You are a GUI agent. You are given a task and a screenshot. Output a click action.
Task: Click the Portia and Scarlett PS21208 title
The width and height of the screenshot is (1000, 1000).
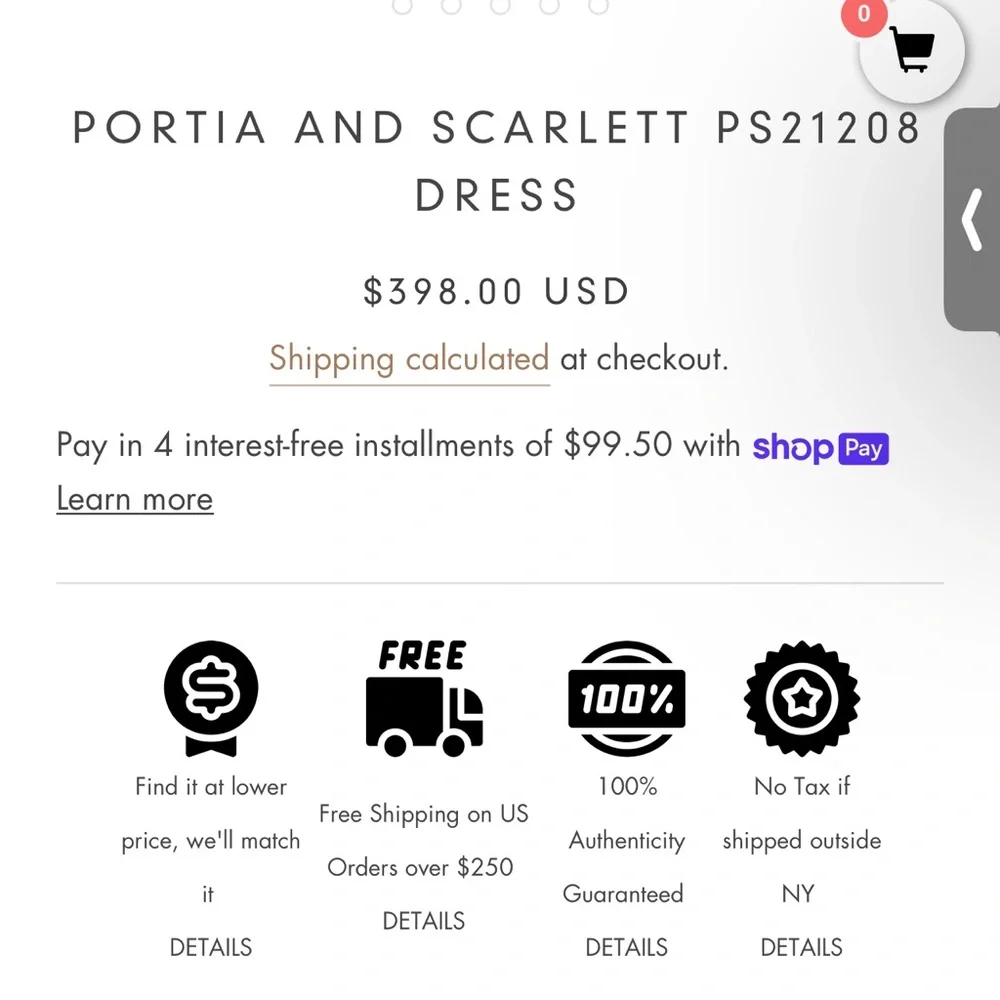[x=497, y=160]
